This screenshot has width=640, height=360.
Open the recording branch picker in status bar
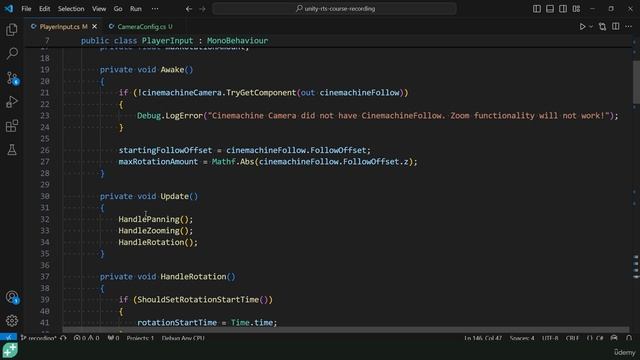(38, 338)
